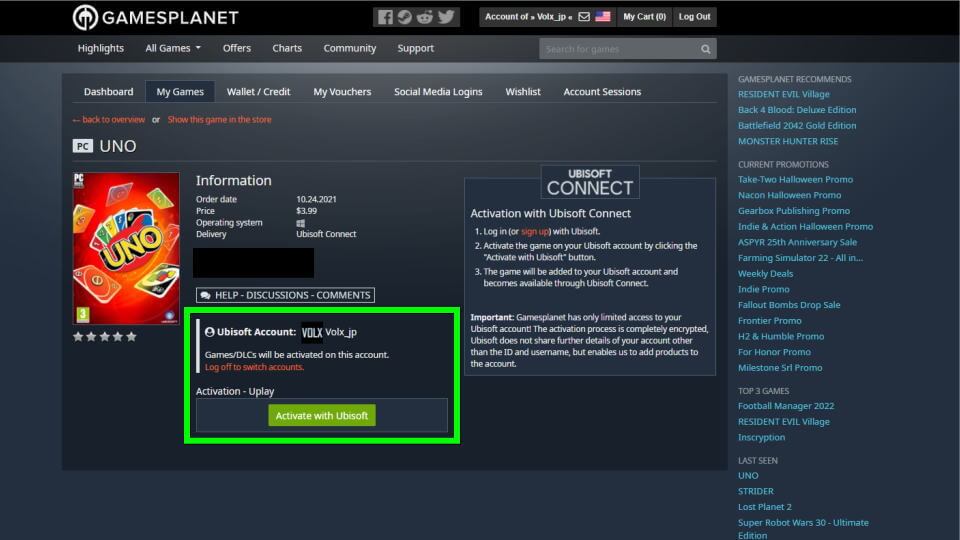Open RESIDENT EVIL Village under Gamesplanet Recommends
The height and width of the screenshot is (540, 960).
784,94
